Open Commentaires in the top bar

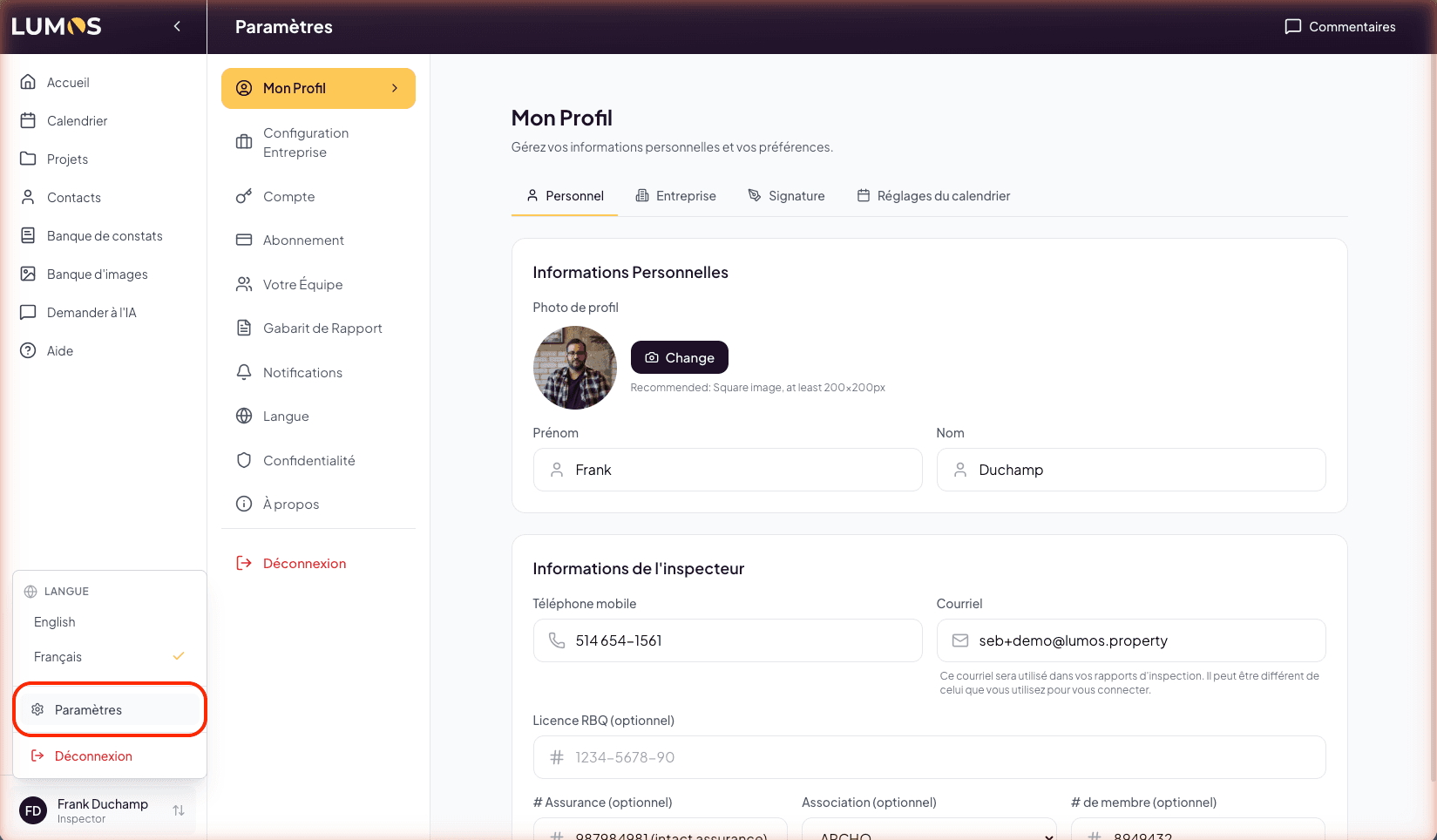[1340, 26]
